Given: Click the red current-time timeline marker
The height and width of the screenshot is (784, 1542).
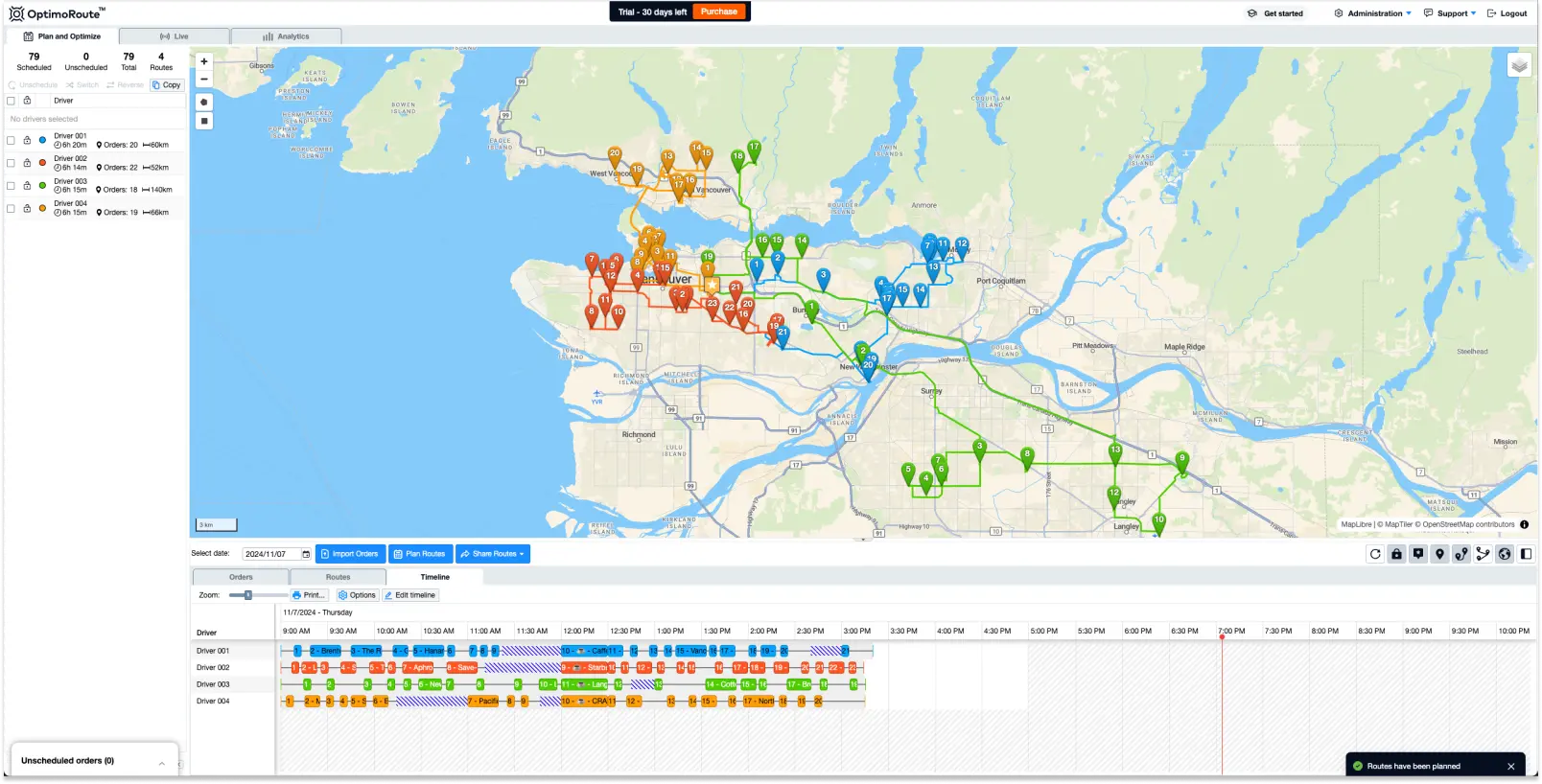Looking at the screenshot, I should [x=1222, y=636].
